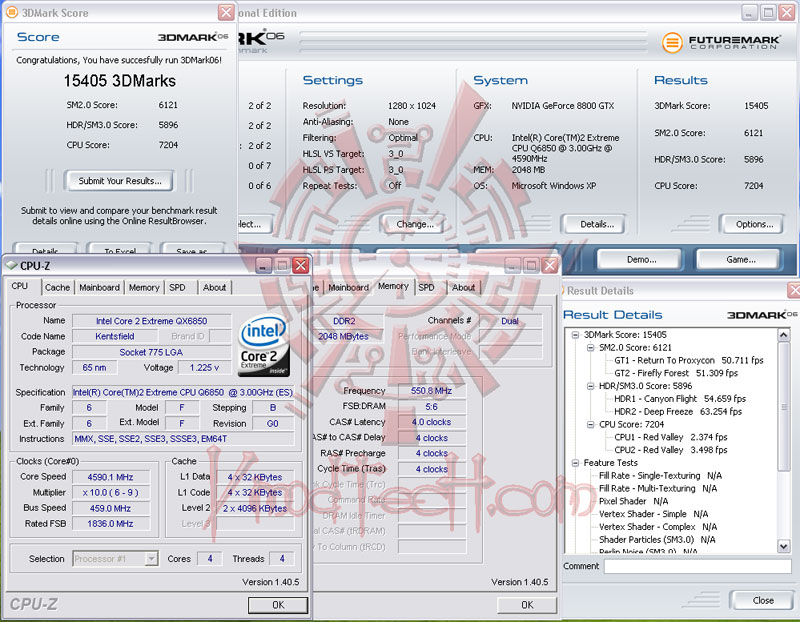The image size is (800, 622).
Task: Select HDR2 - Deep Freeze row
Action: pos(678,411)
